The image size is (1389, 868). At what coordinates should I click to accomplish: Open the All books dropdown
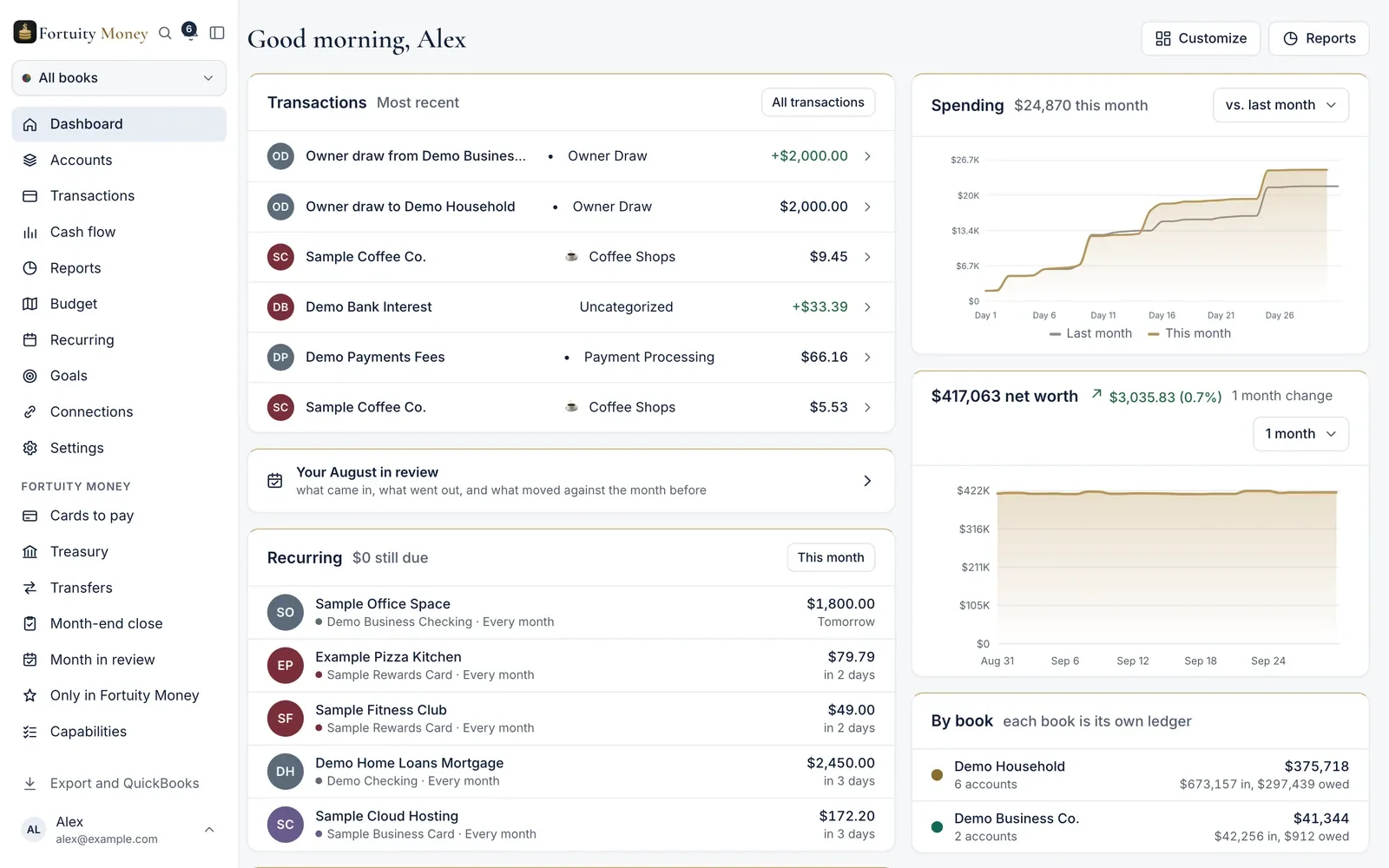[x=119, y=78]
